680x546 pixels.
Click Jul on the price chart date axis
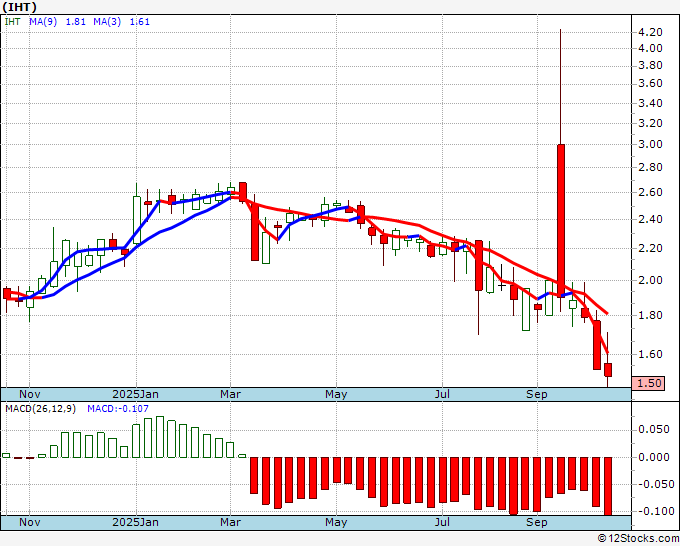pos(442,394)
